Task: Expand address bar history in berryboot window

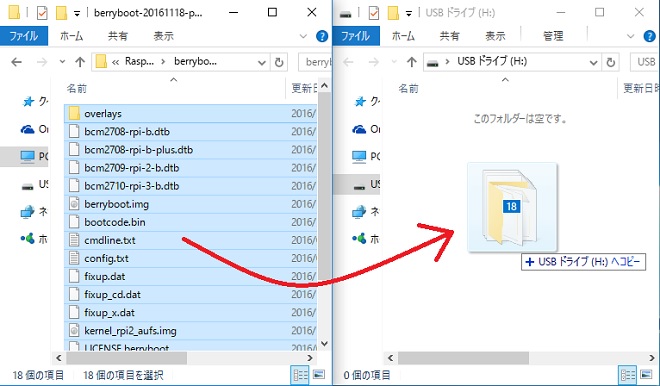Action: 262,63
